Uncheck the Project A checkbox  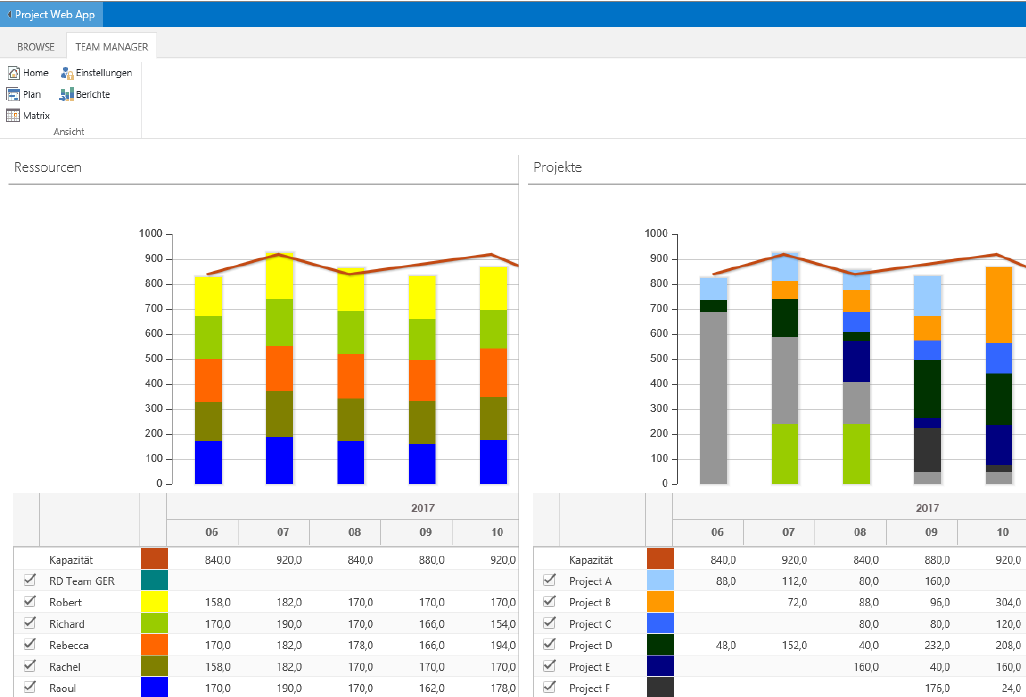click(x=549, y=580)
